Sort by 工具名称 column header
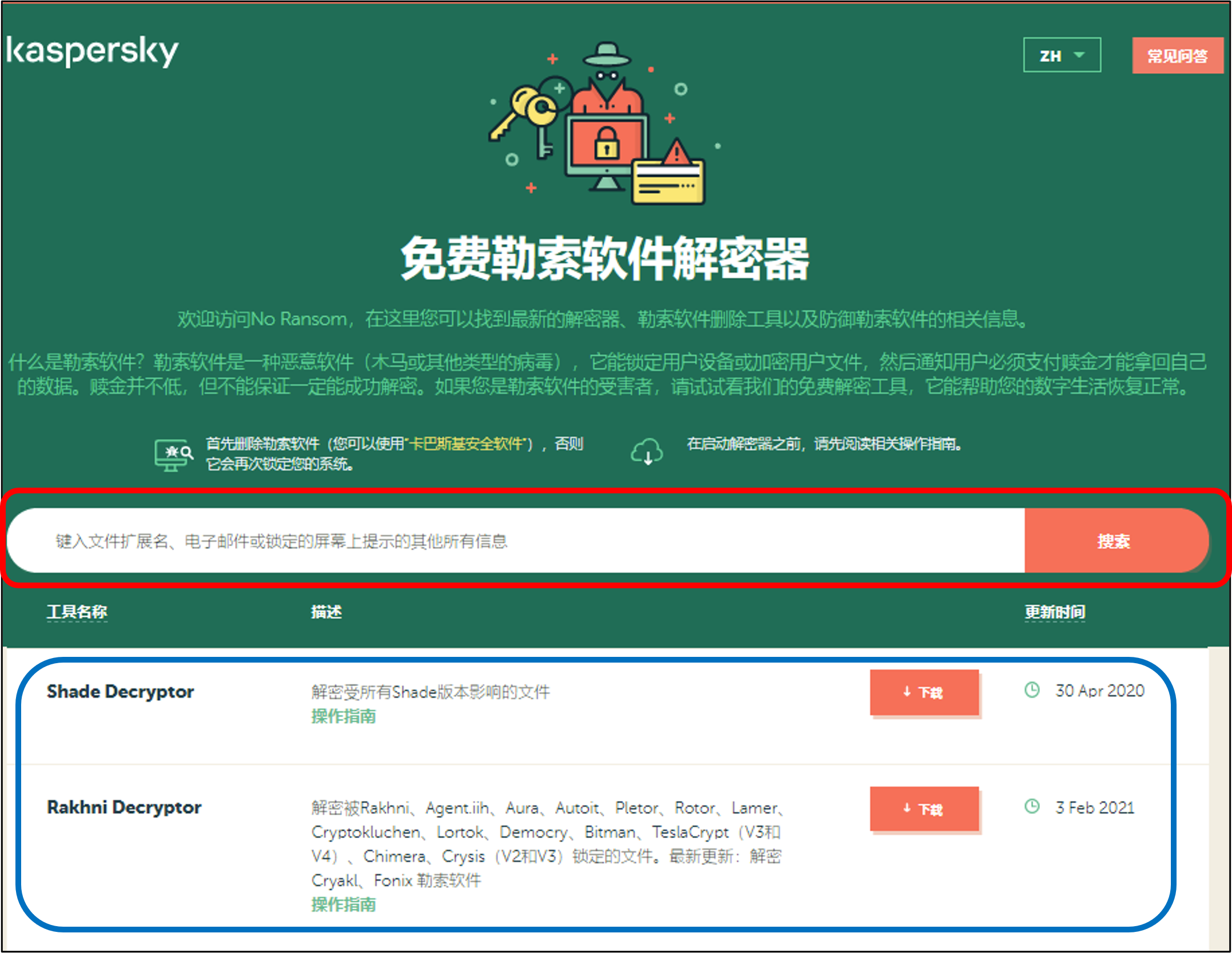Viewport: 1232px width, 953px height. 77,612
